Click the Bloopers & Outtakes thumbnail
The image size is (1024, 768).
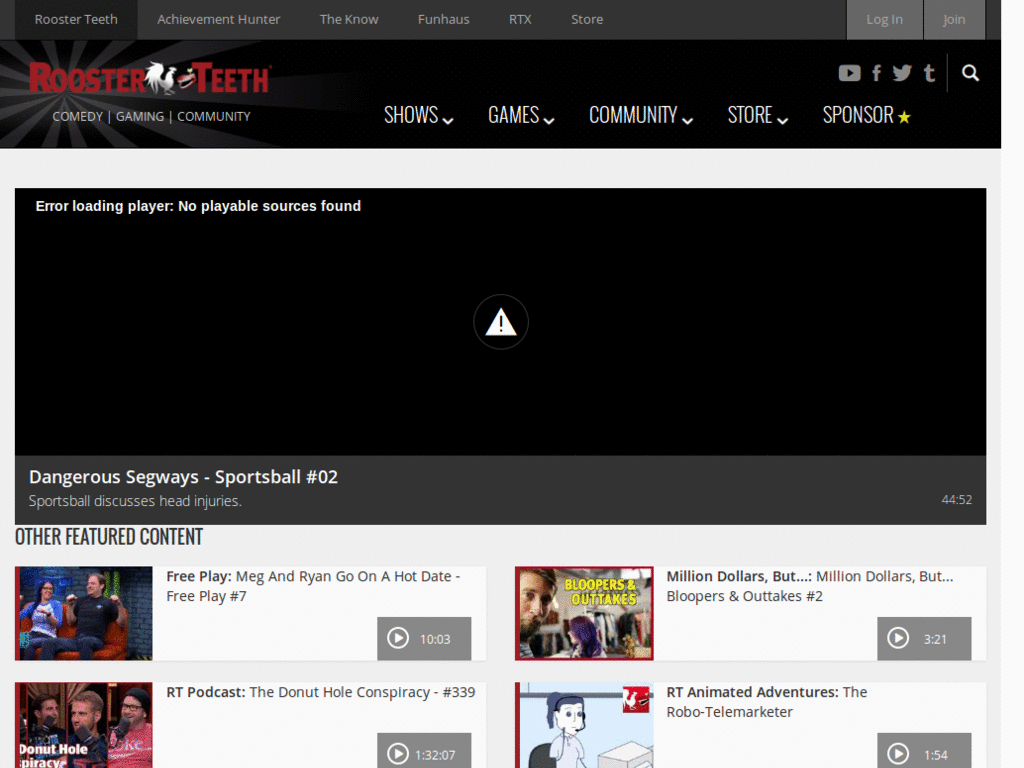coord(584,613)
